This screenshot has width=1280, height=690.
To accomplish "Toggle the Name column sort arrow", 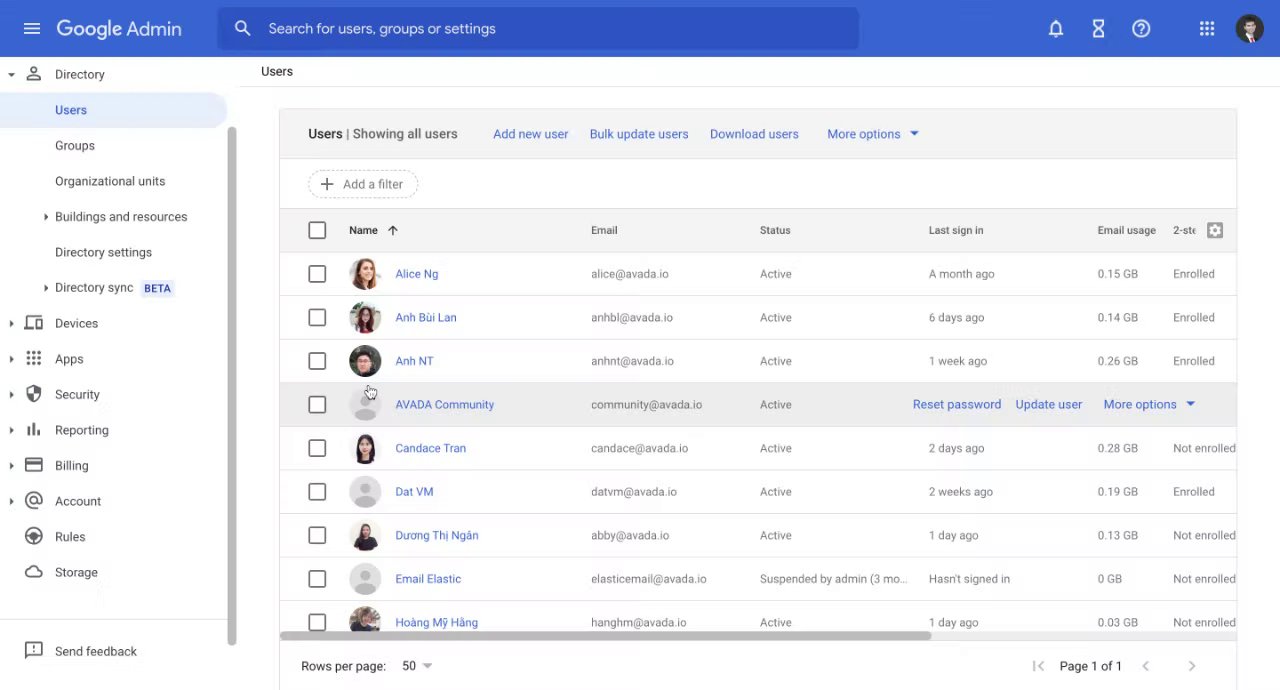I will pyautogui.click(x=393, y=230).
